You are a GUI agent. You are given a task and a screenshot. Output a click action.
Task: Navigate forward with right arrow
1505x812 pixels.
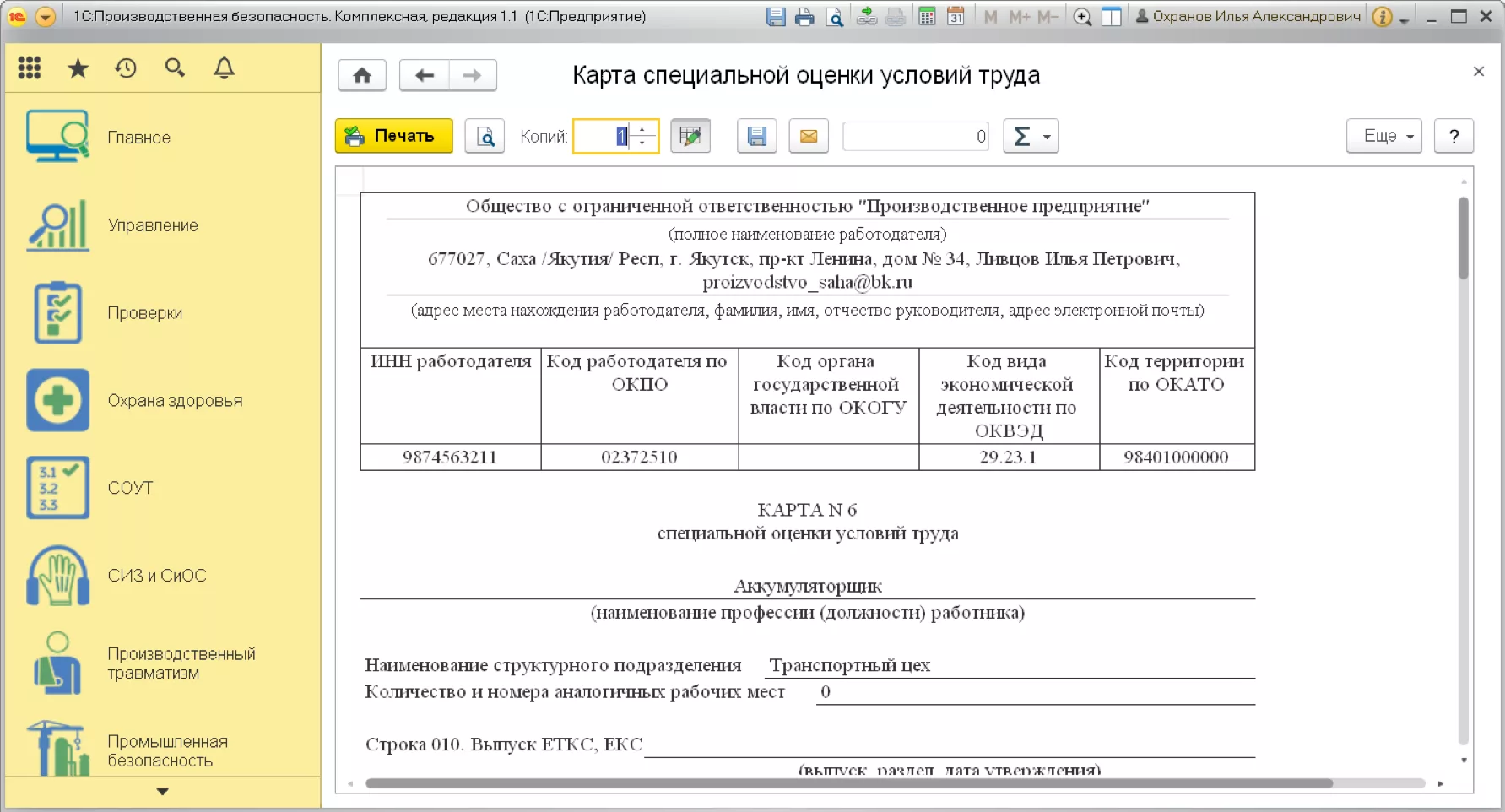click(473, 75)
